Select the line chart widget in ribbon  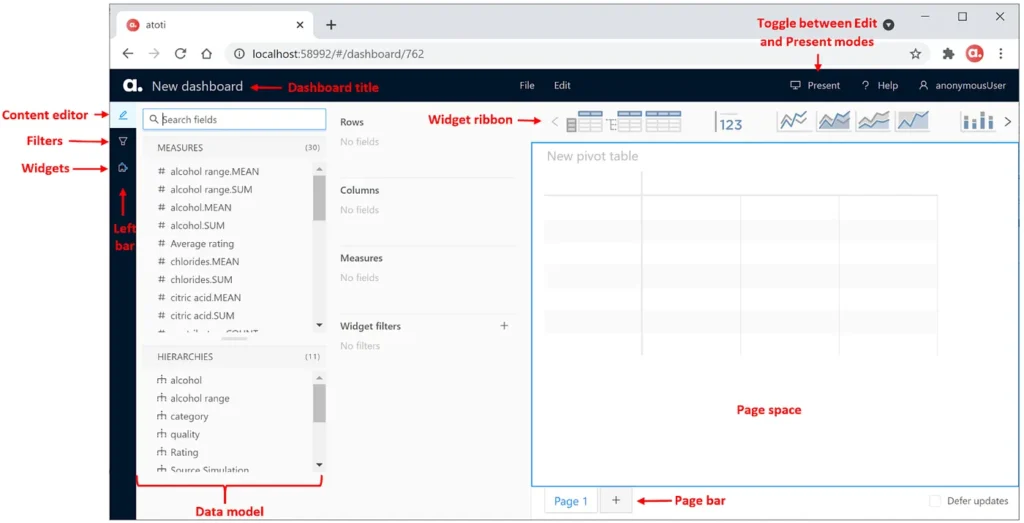[x=794, y=121]
